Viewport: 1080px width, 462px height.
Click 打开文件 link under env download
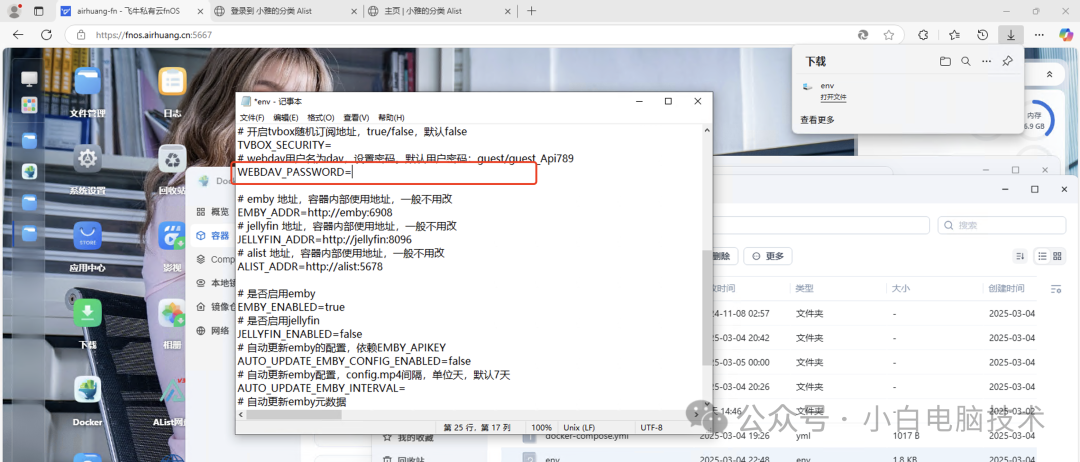[833, 98]
